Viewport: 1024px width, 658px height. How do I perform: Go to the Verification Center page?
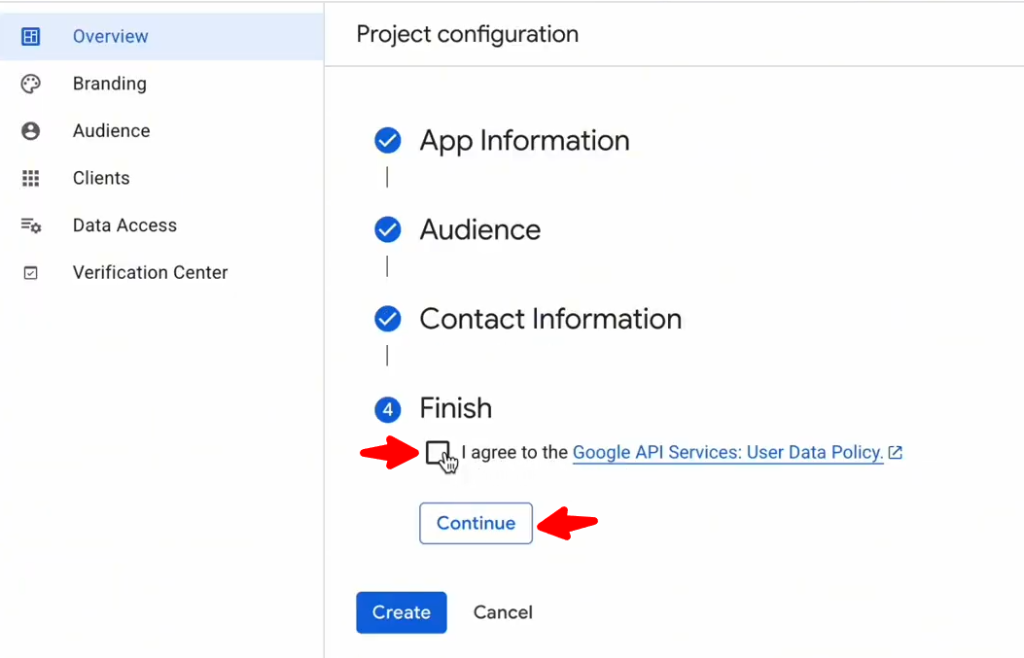[x=150, y=273]
